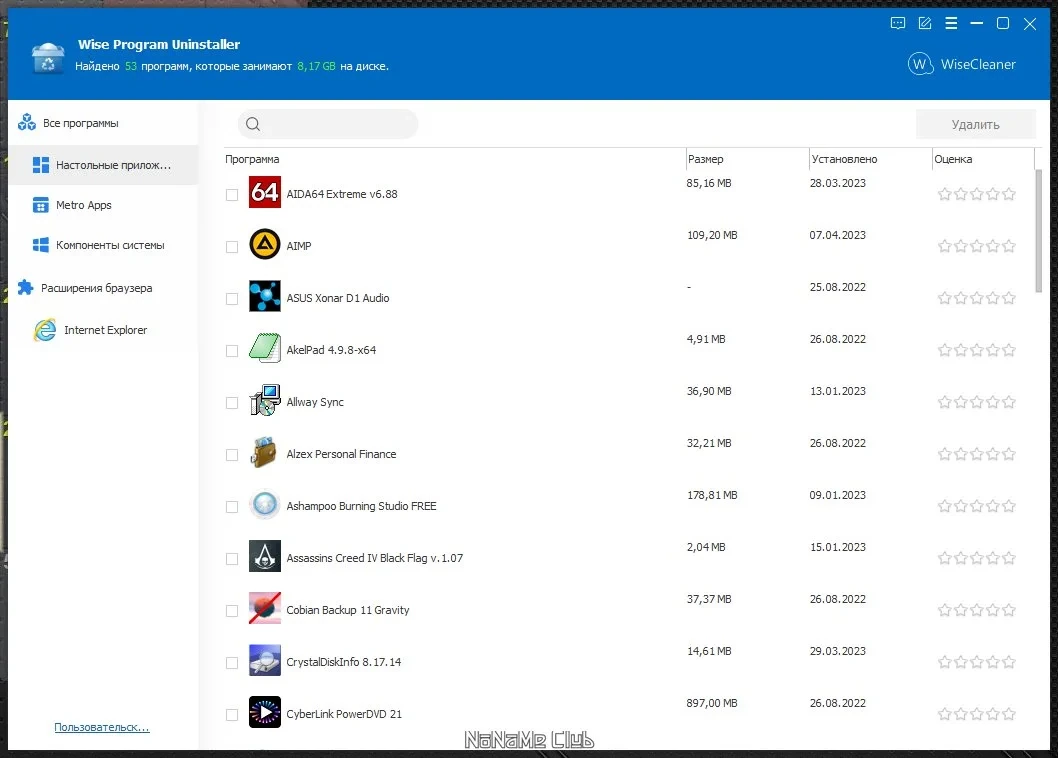Click the 28.03.2023 install date
Screen dimensions: 1058x758
pyautogui.click(x=837, y=184)
